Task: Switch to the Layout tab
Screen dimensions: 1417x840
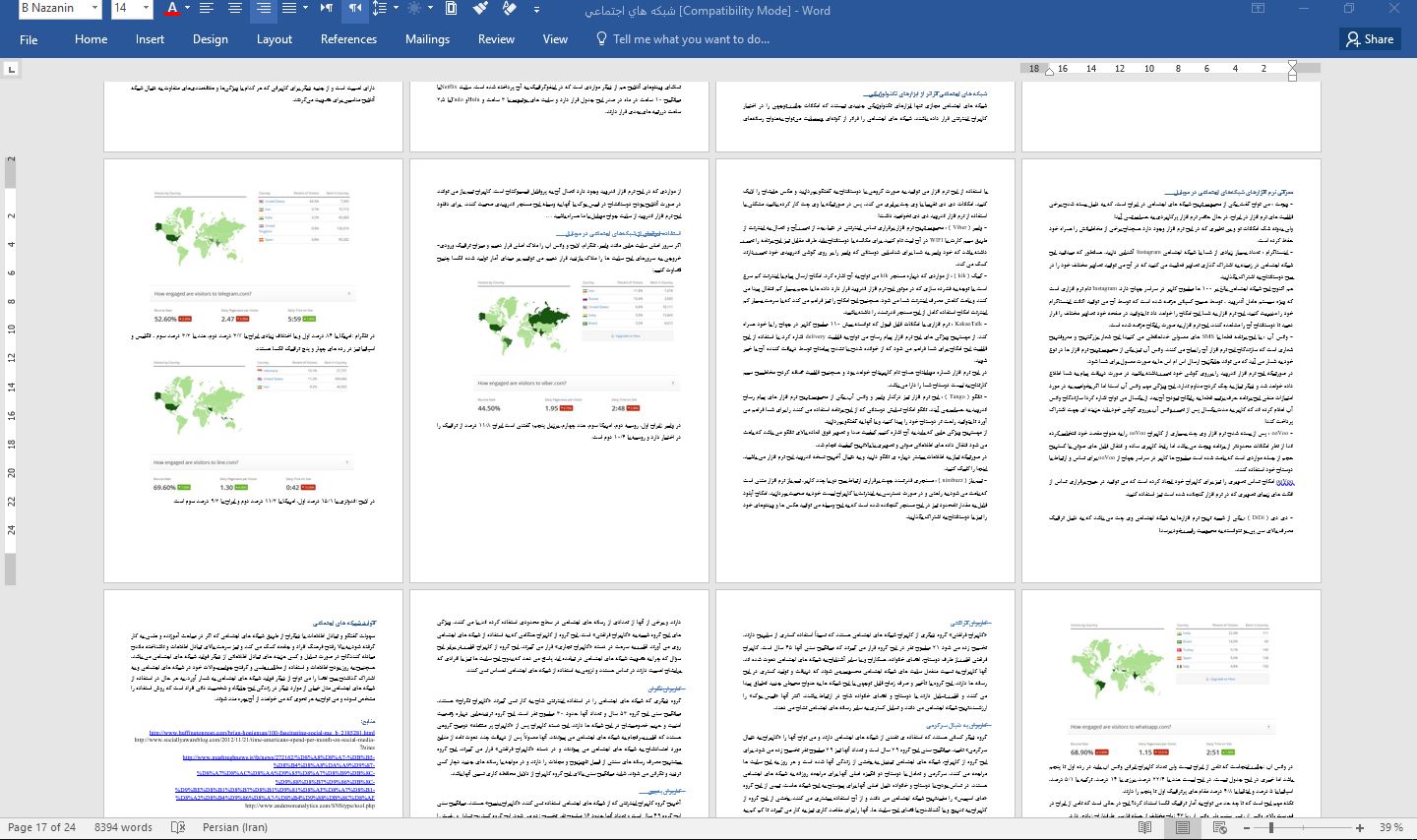Action: coord(274,39)
